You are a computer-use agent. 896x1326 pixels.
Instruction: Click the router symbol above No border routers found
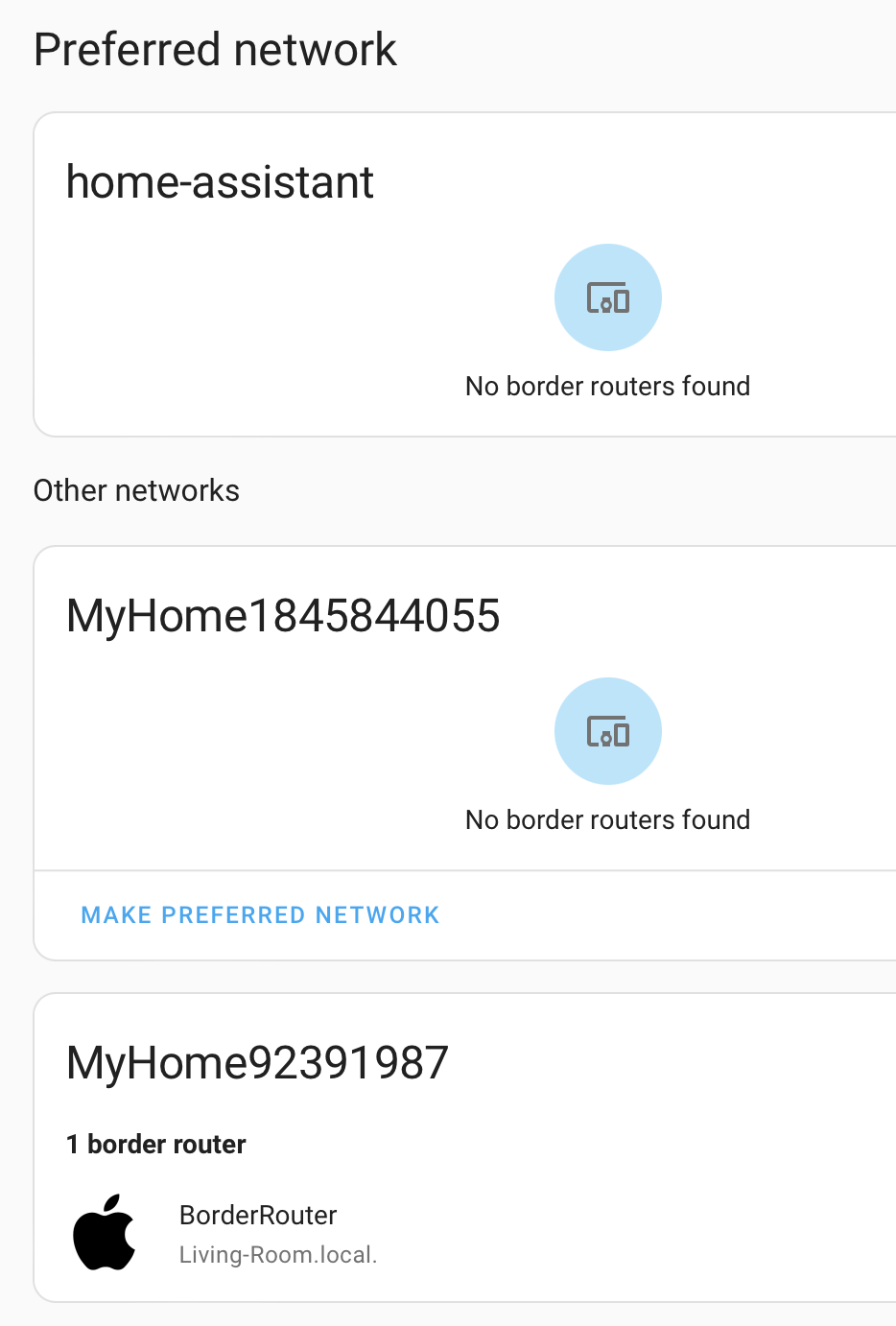pyautogui.click(x=608, y=297)
